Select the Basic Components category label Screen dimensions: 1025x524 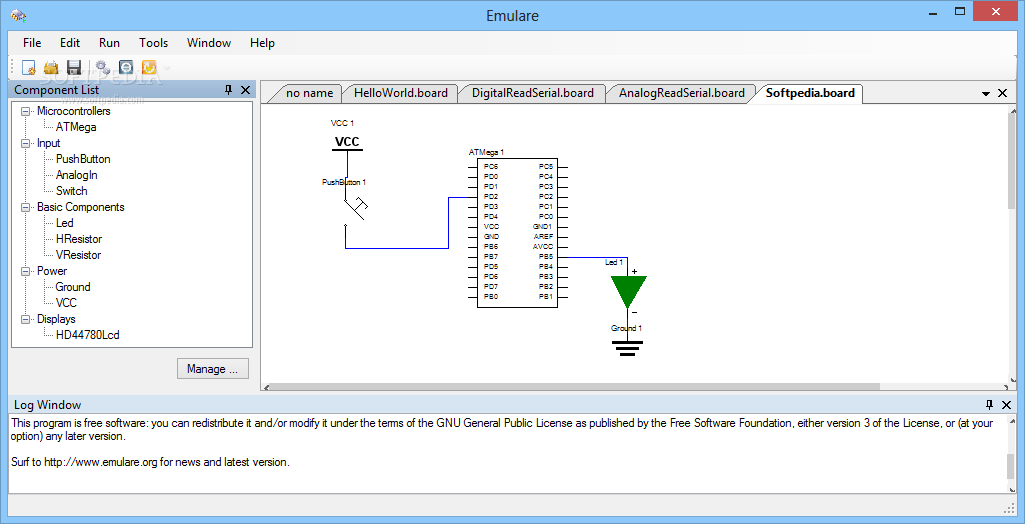(x=80, y=208)
